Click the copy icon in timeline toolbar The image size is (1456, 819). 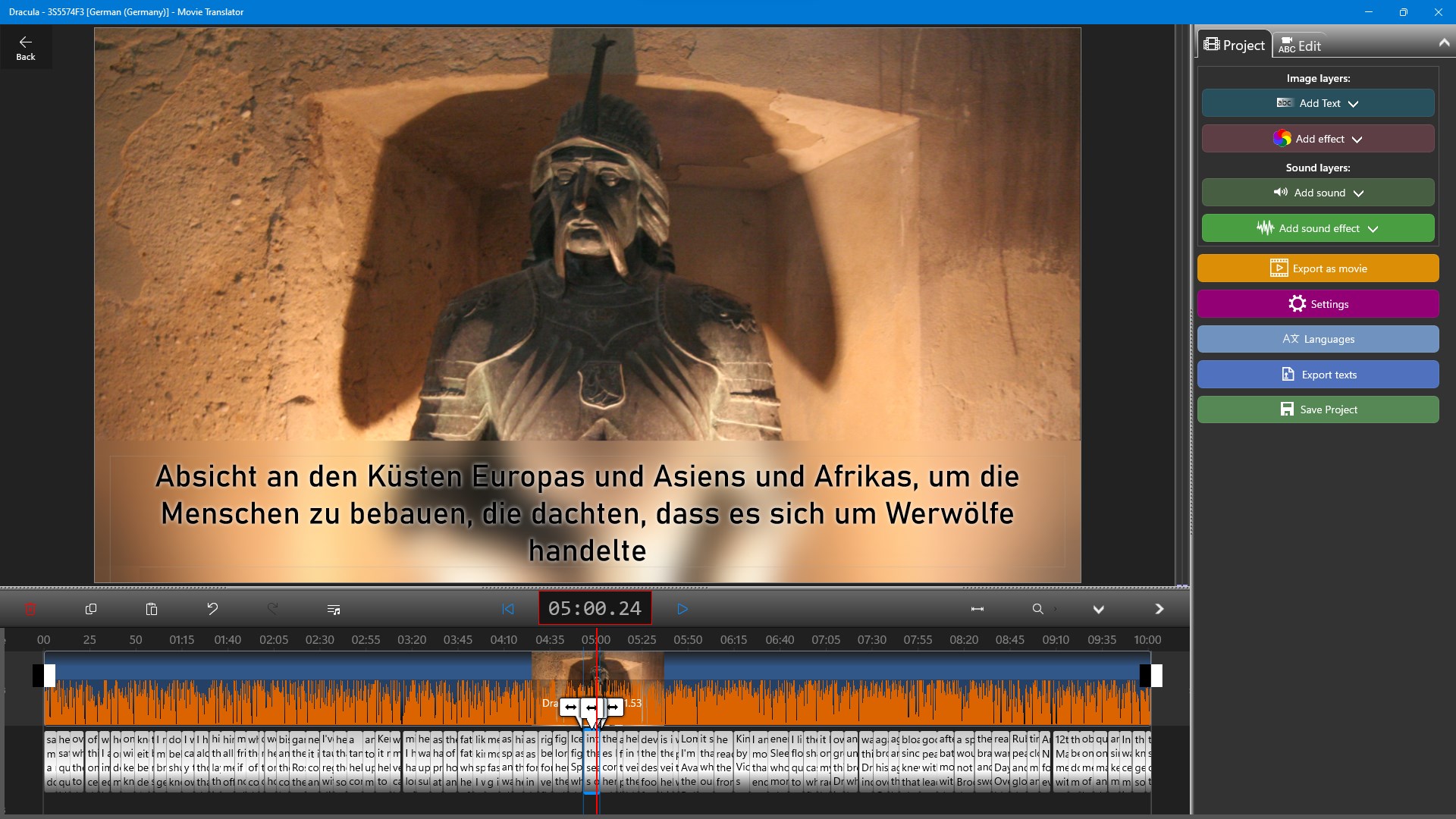pyautogui.click(x=91, y=609)
